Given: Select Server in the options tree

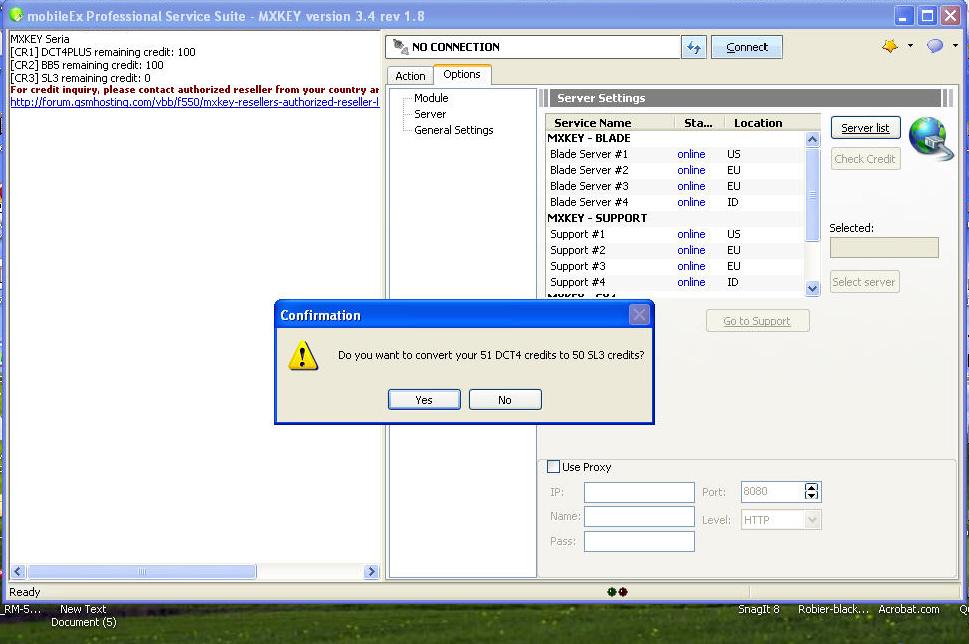Looking at the screenshot, I should pos(429,114).
